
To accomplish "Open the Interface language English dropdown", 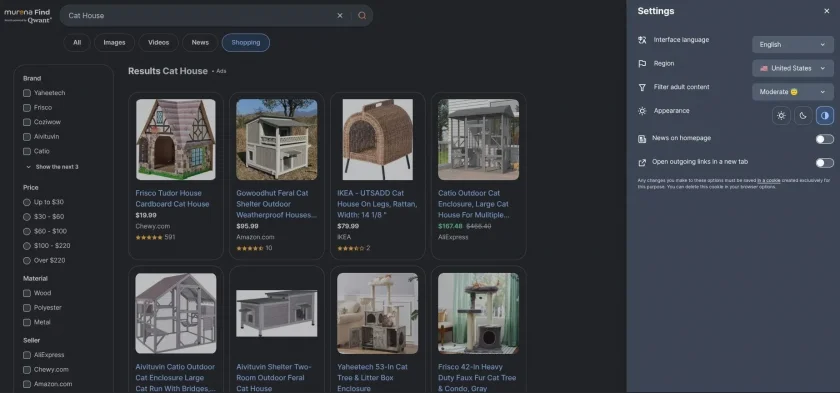I will 793,44.
